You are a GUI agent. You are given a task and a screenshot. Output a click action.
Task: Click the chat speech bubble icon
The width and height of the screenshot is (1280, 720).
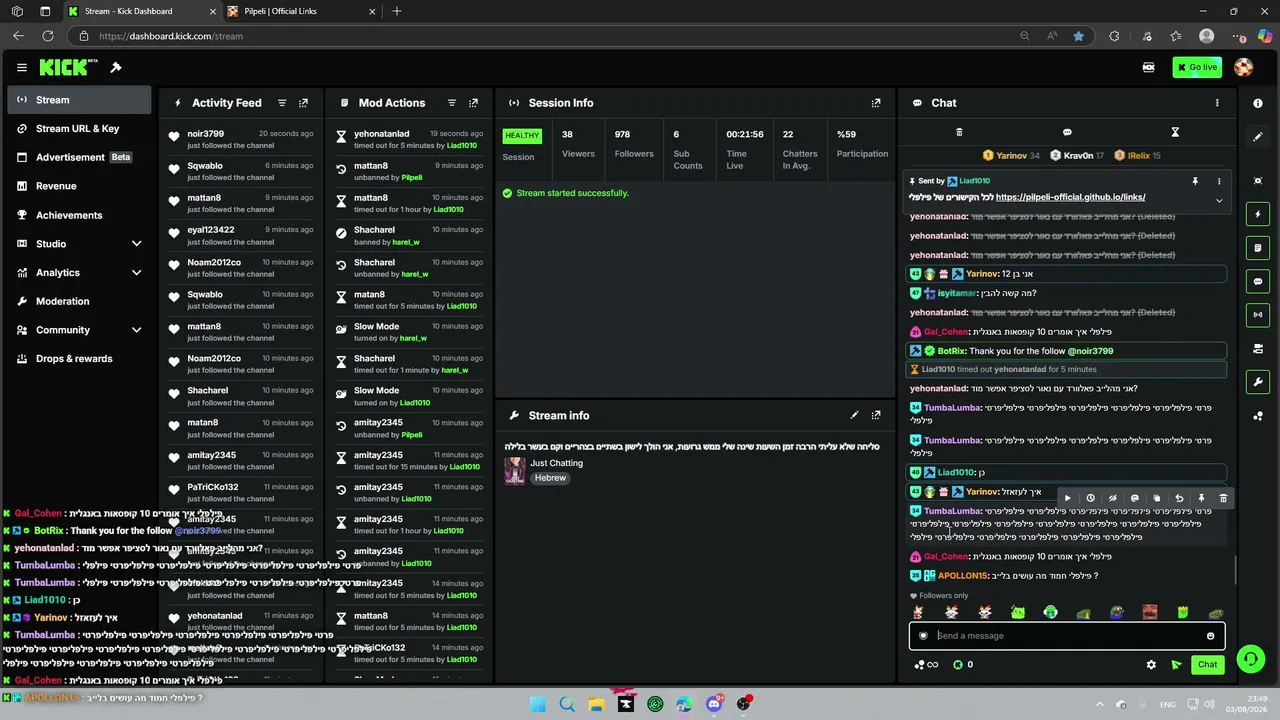[1067, 132]
